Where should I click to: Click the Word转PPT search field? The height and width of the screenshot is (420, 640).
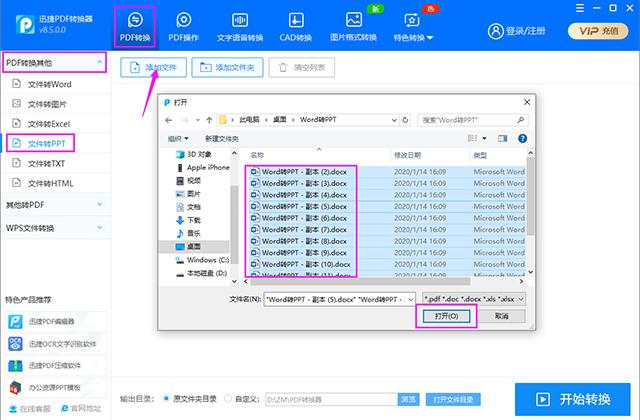coord(473,120)
